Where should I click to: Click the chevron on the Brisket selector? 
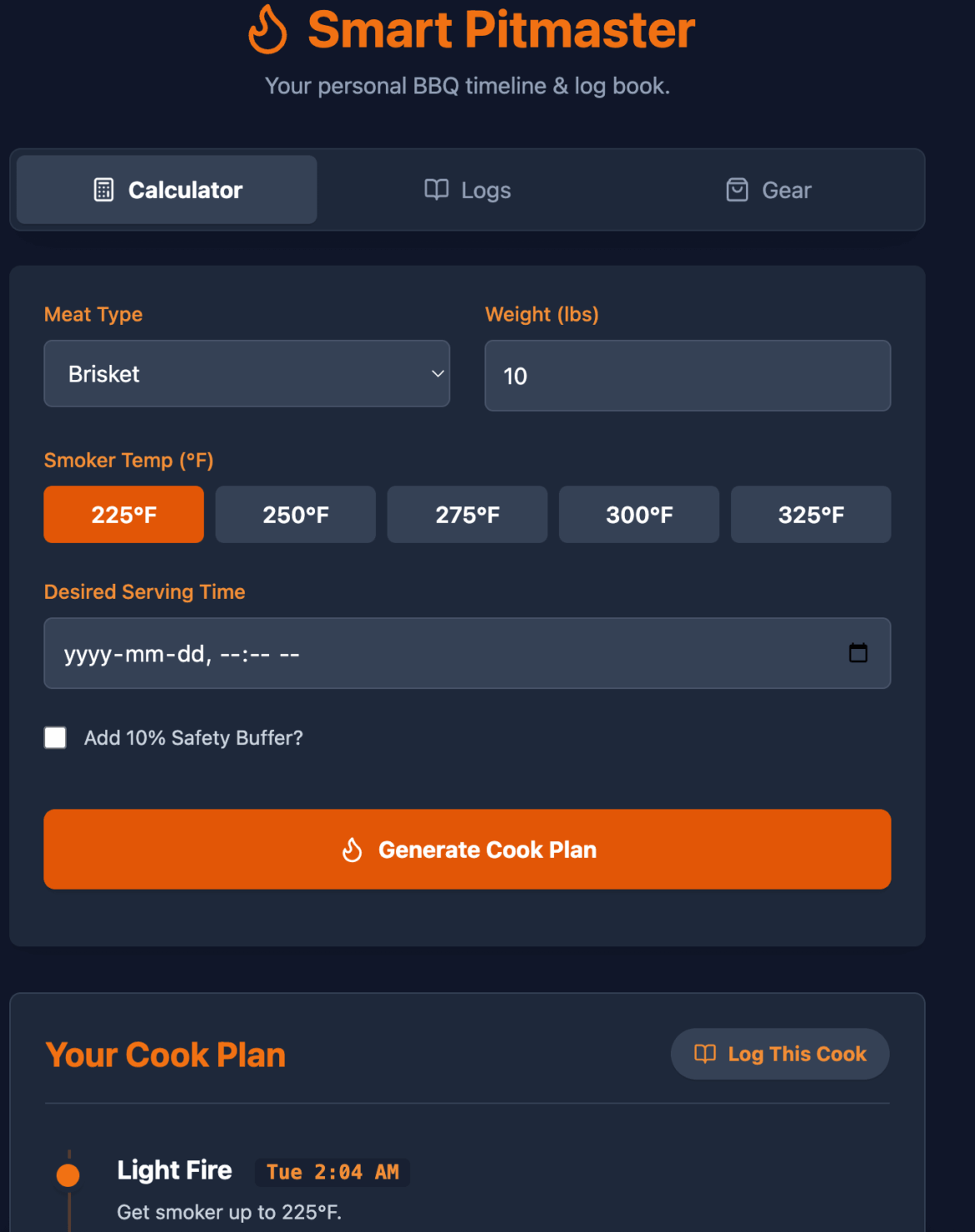[437, 373]
